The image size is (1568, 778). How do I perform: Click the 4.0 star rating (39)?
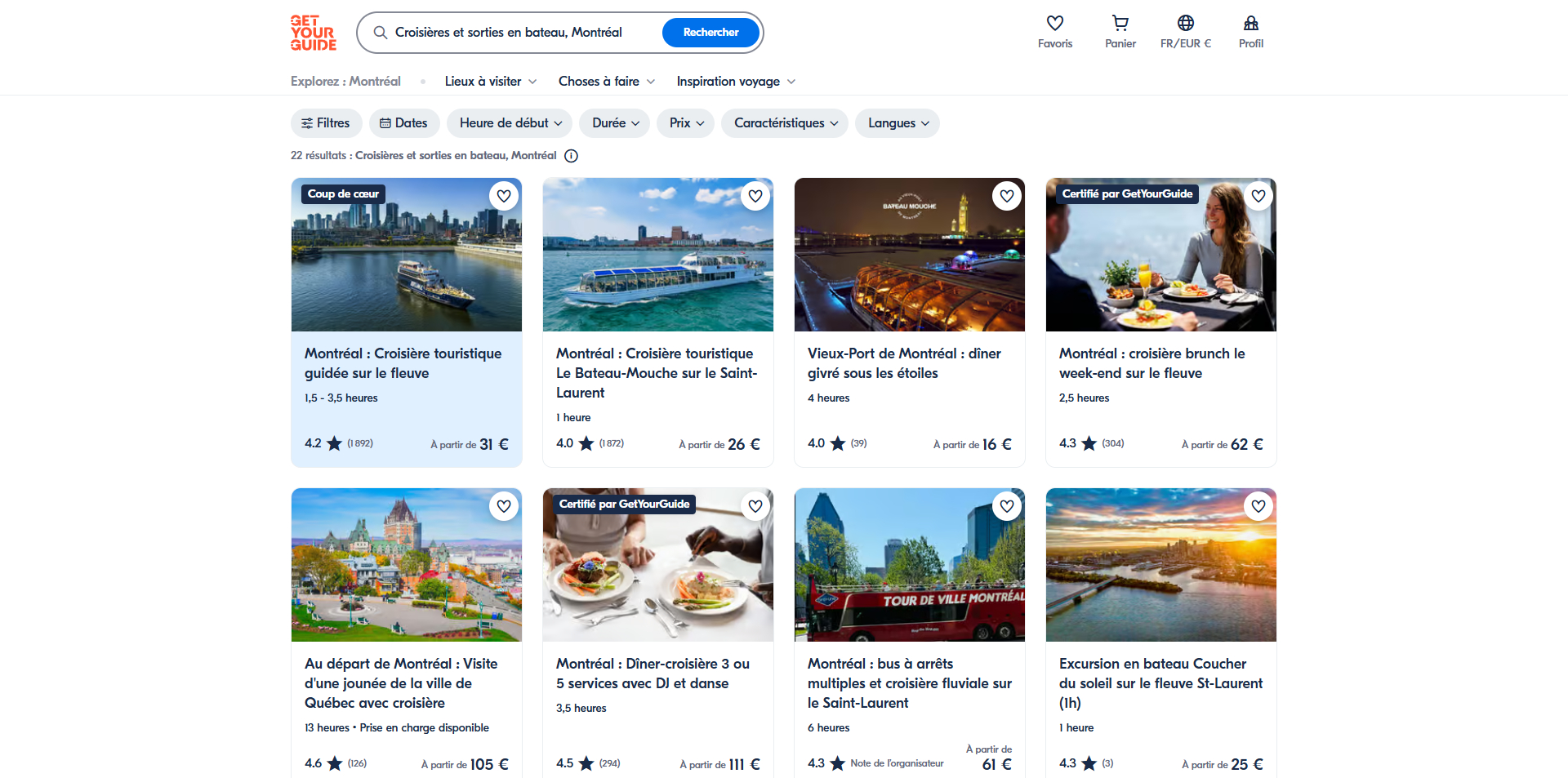tap(837, 443)
